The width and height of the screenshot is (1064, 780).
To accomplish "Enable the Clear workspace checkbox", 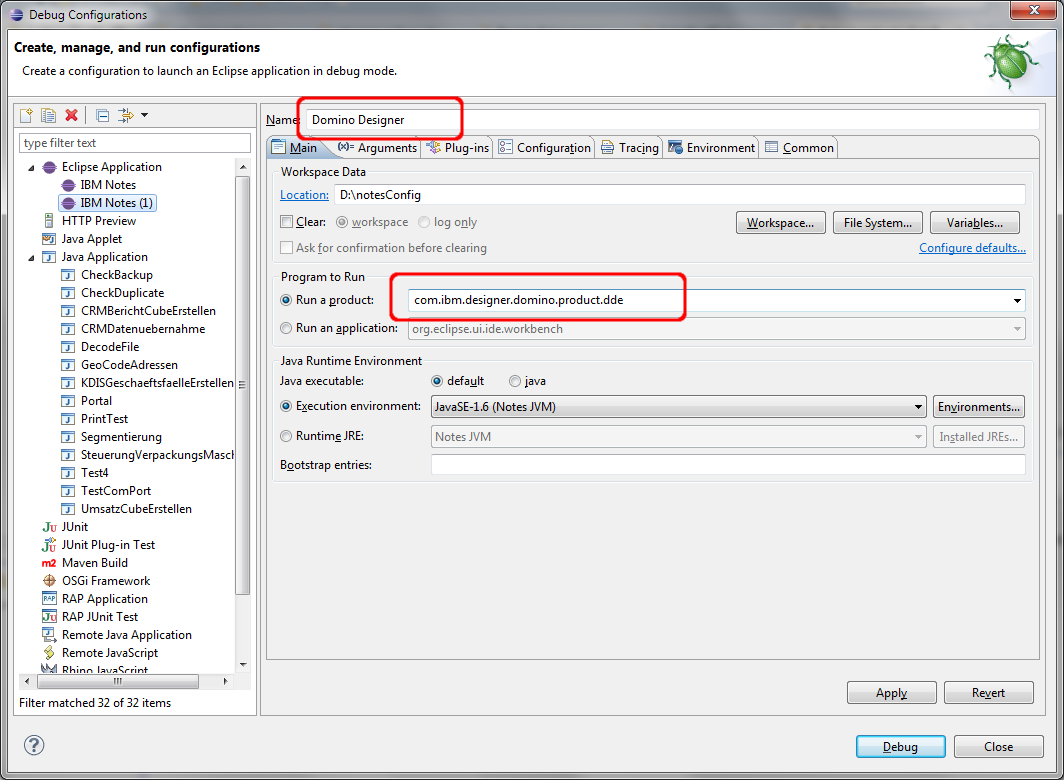I will [x=287, y=222].
